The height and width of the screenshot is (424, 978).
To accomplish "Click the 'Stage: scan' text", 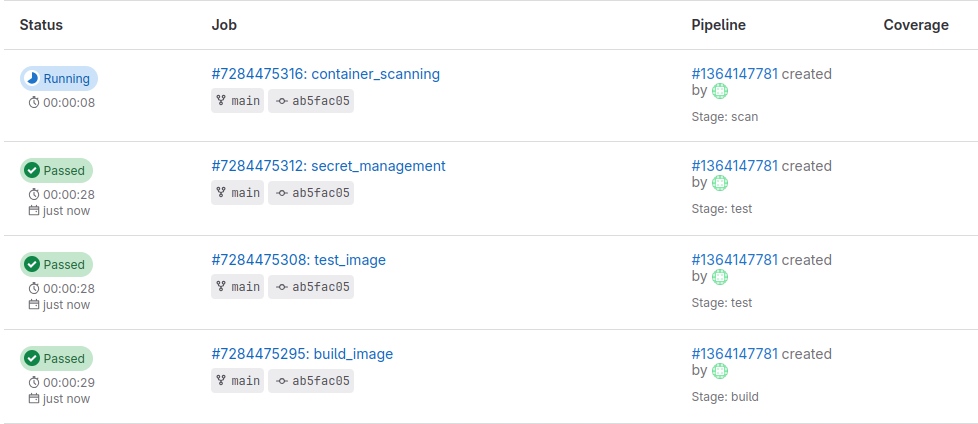I will coord(725,117).
